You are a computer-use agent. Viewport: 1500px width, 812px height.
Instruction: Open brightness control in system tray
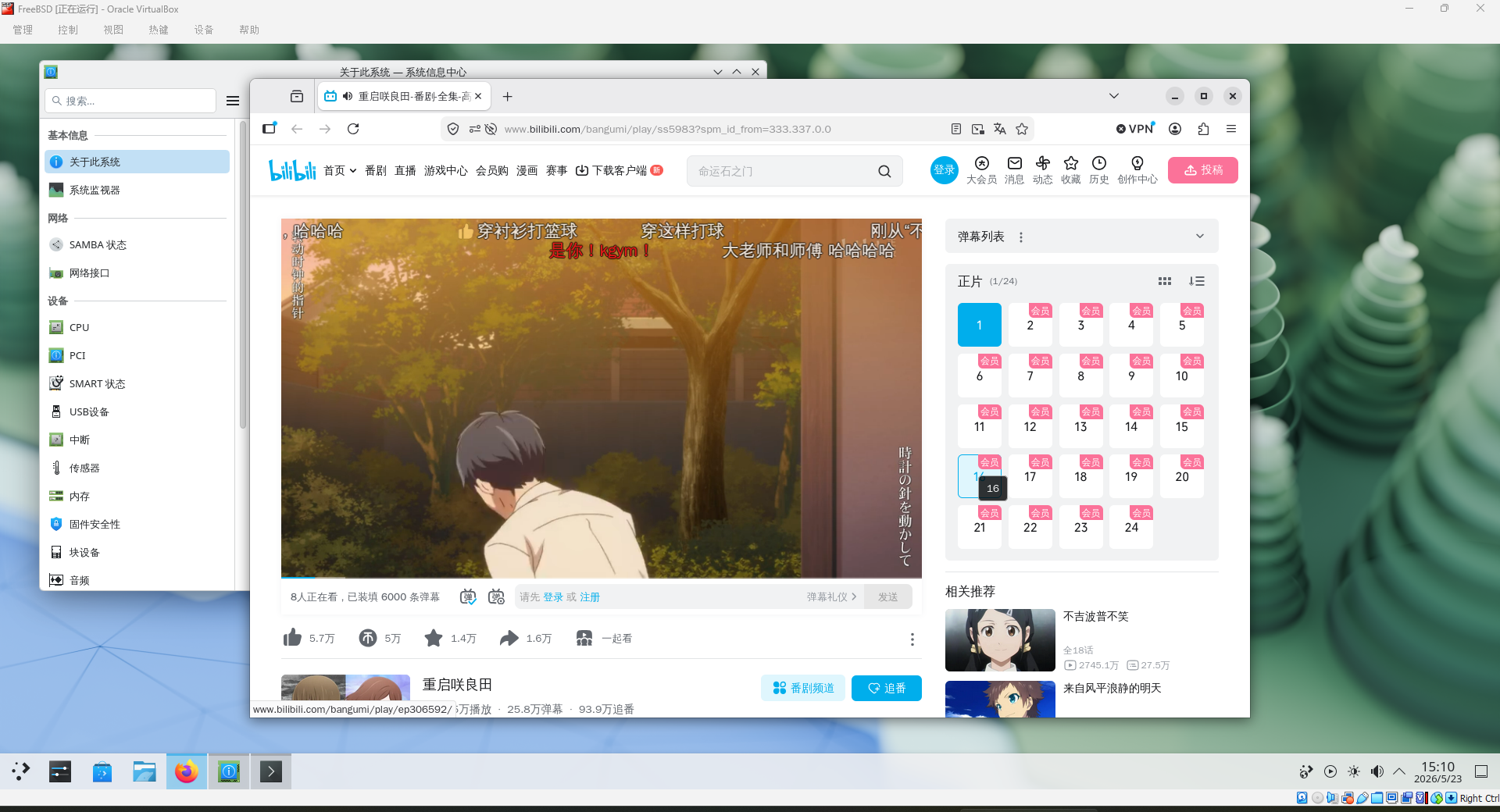point(1354,771)
